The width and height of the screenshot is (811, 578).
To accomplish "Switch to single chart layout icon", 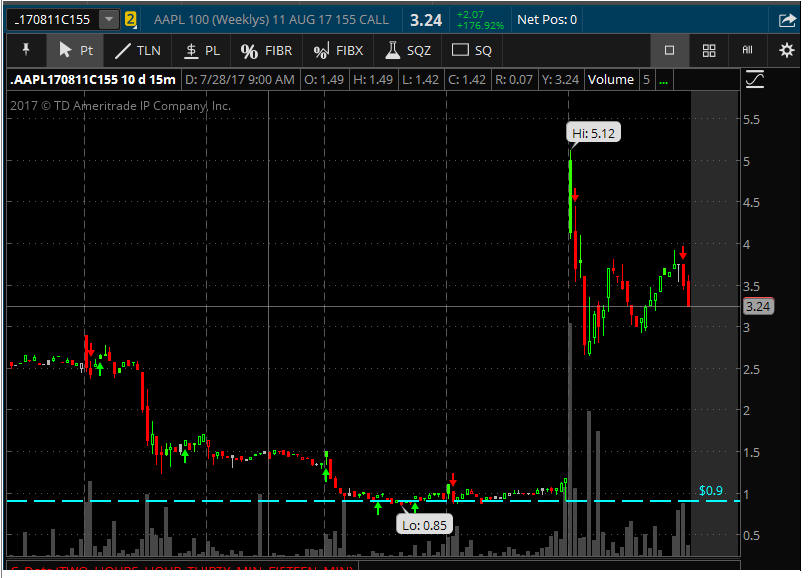I will click(669, 50).
